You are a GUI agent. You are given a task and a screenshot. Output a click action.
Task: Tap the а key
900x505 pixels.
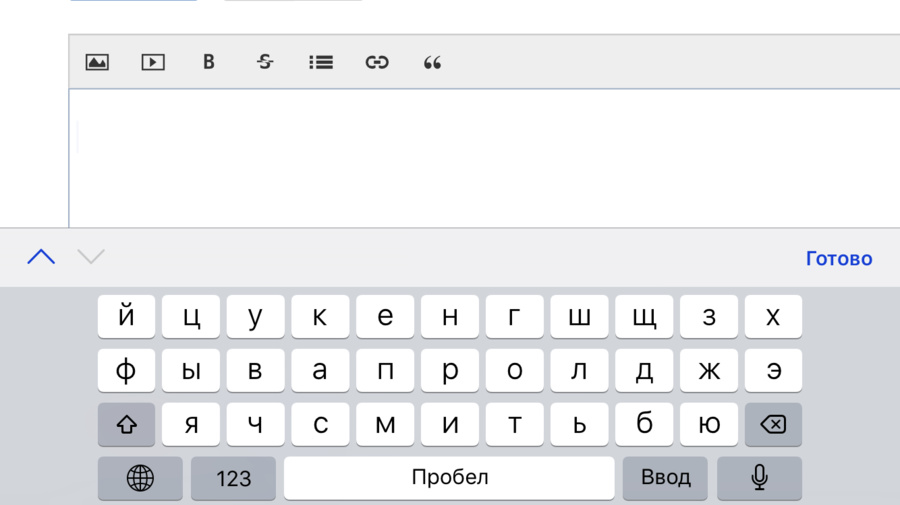click(x=320, y=371)
